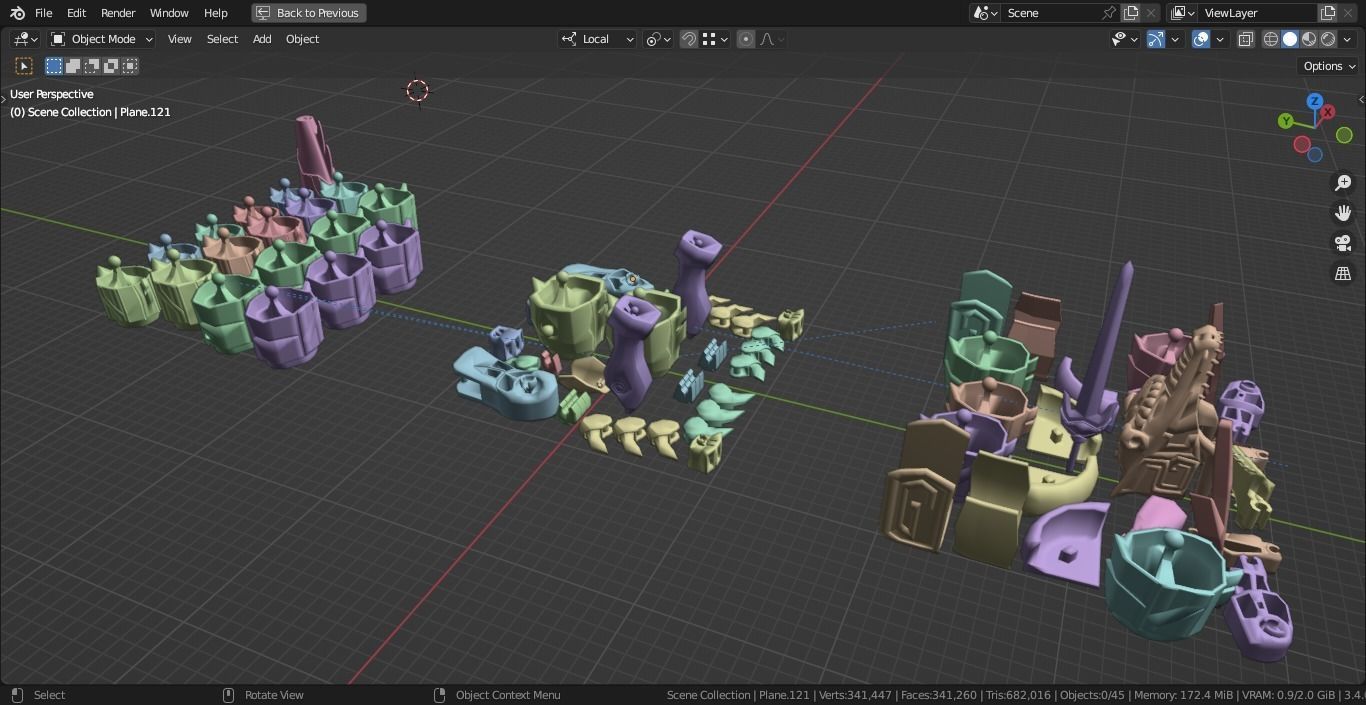1366x705 pixels.
Task: Open the shading options dropdown
Action: click(x=1348, y=39)
